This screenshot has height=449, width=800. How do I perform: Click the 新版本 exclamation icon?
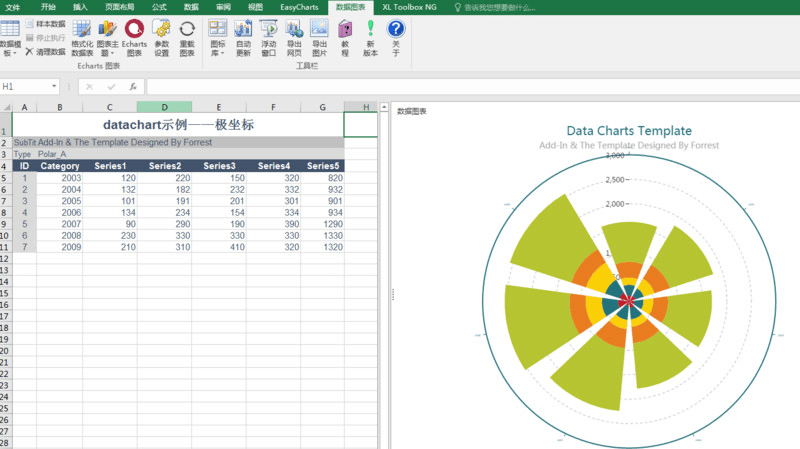click(370, 38)
